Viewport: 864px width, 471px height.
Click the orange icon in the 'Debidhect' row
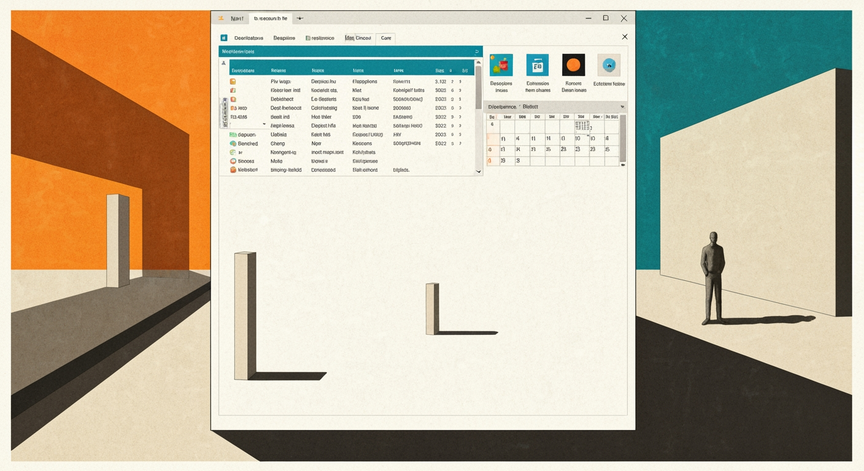coord(233,99)
